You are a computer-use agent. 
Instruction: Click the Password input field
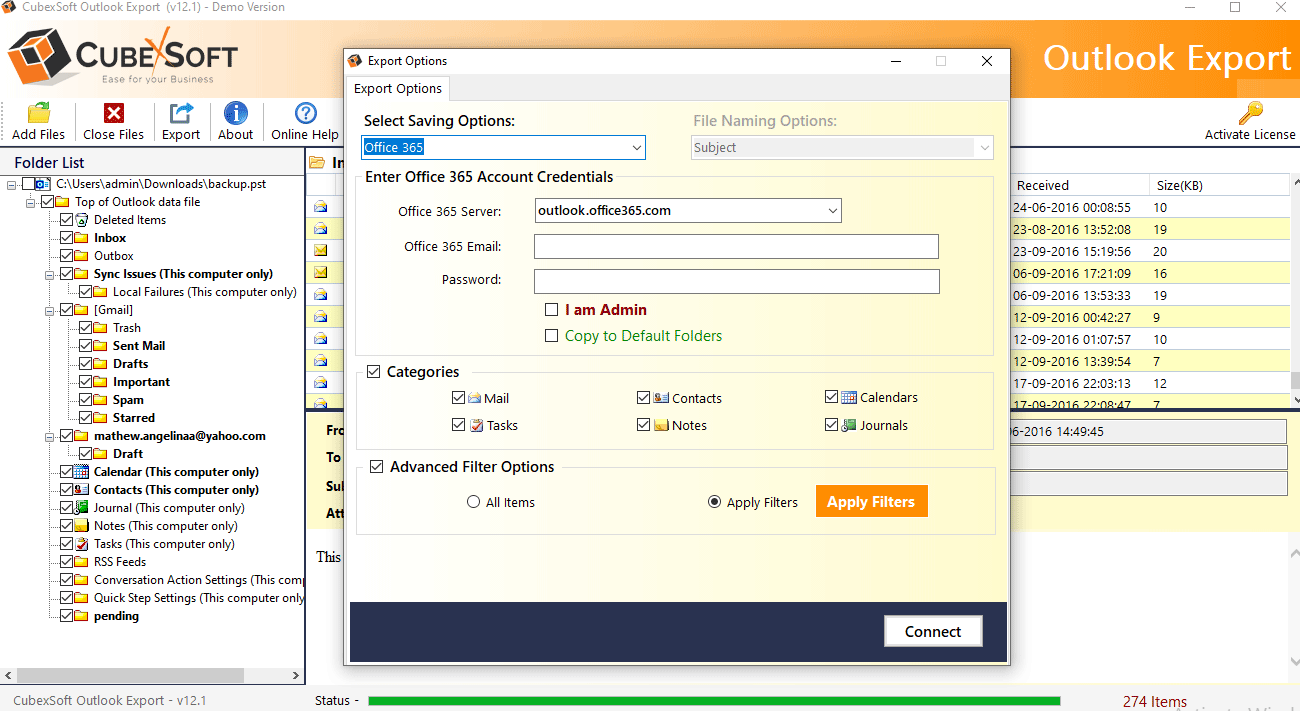coord(736,281)
